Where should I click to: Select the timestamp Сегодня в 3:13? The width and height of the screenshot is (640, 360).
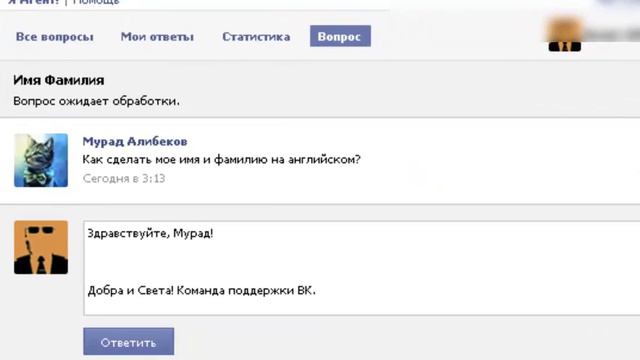(x=124, y=178)
